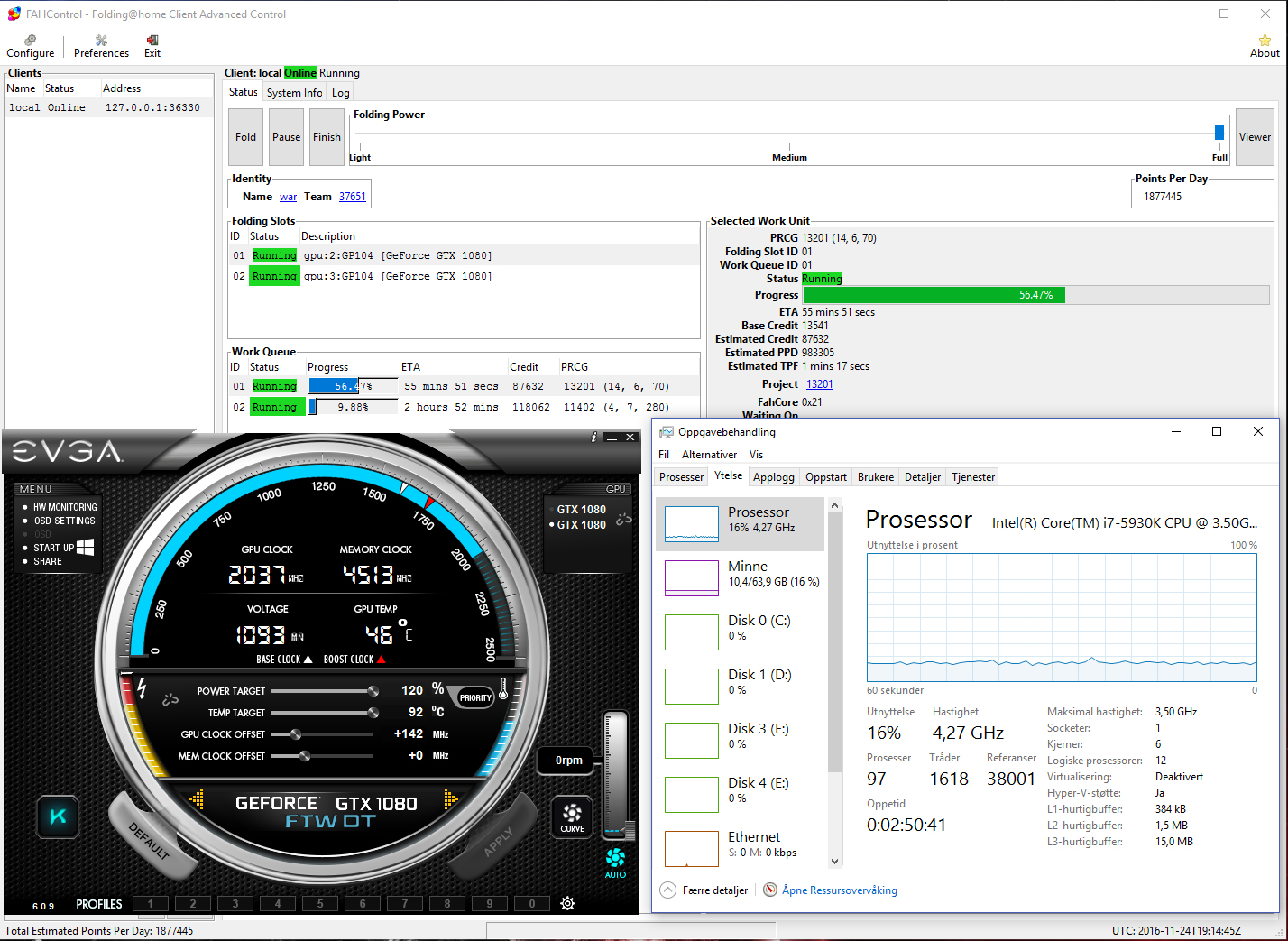Click the EVGA info 'i' icon
The height and width of the screenshot is (941, 1288).
click(593, 437)
